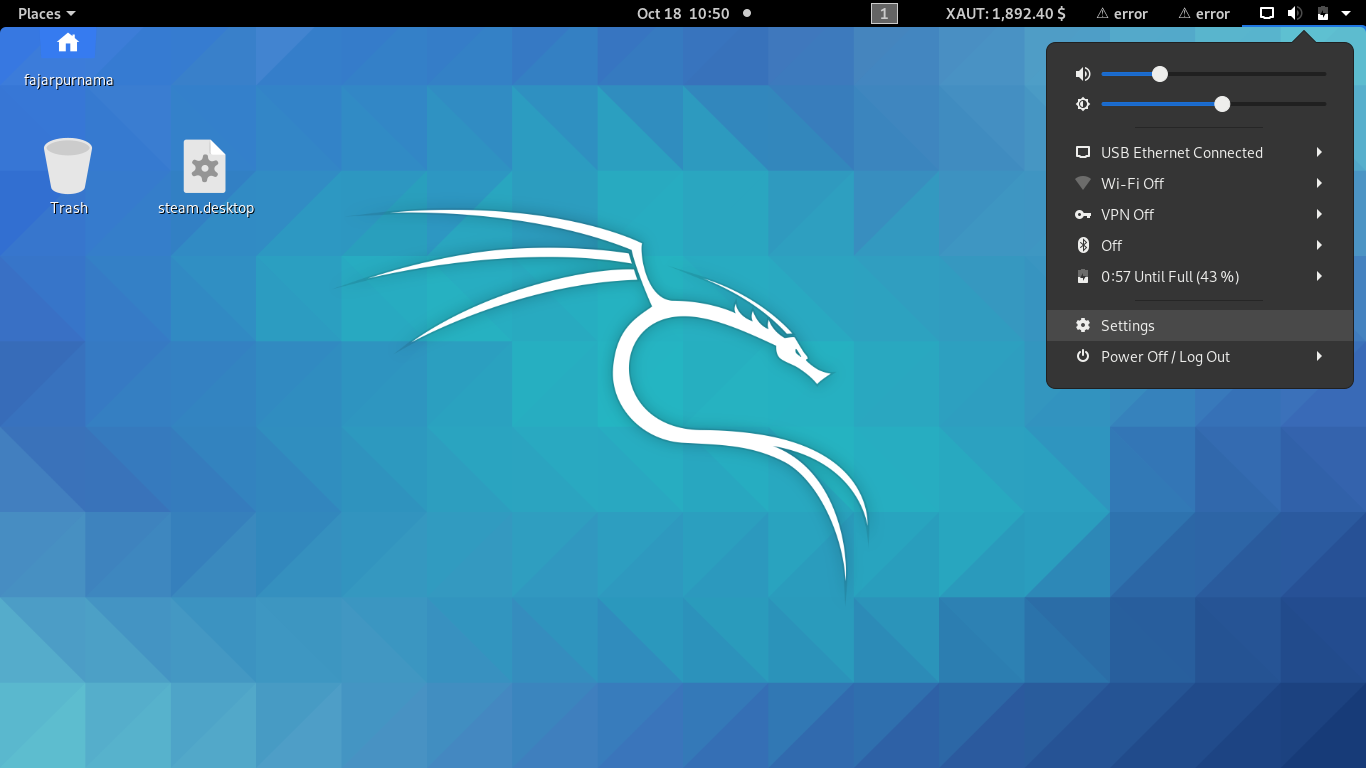Click the USB Ethernet network icon in the menu
The height and width of the screenshot is (768, 1366).
(x=1082, y=152)
